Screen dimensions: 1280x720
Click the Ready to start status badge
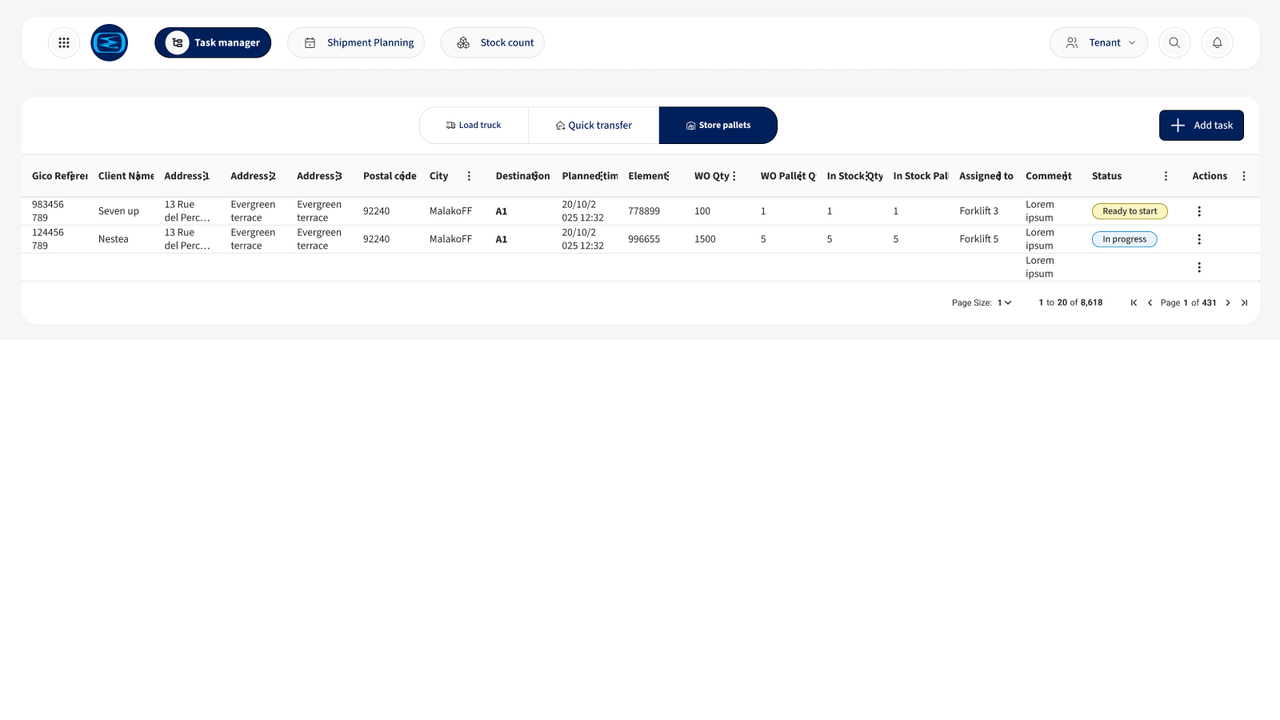click(x=1130, y=211)
